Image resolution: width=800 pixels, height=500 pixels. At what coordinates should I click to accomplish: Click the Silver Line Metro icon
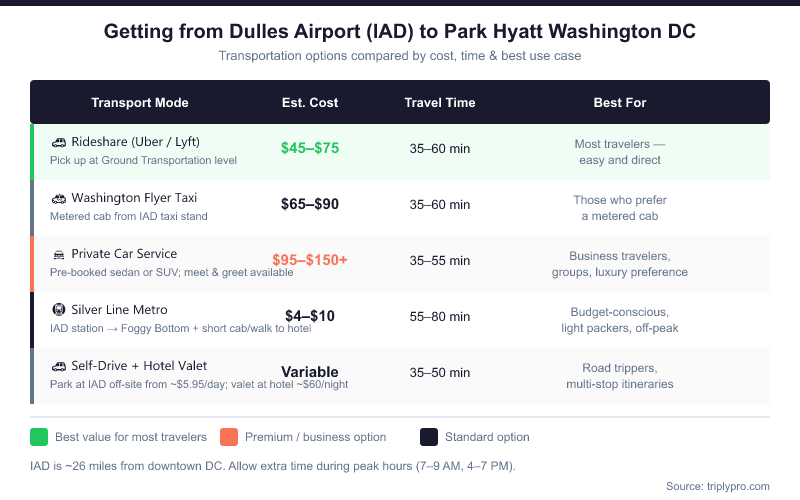click(x=59, y=310)
